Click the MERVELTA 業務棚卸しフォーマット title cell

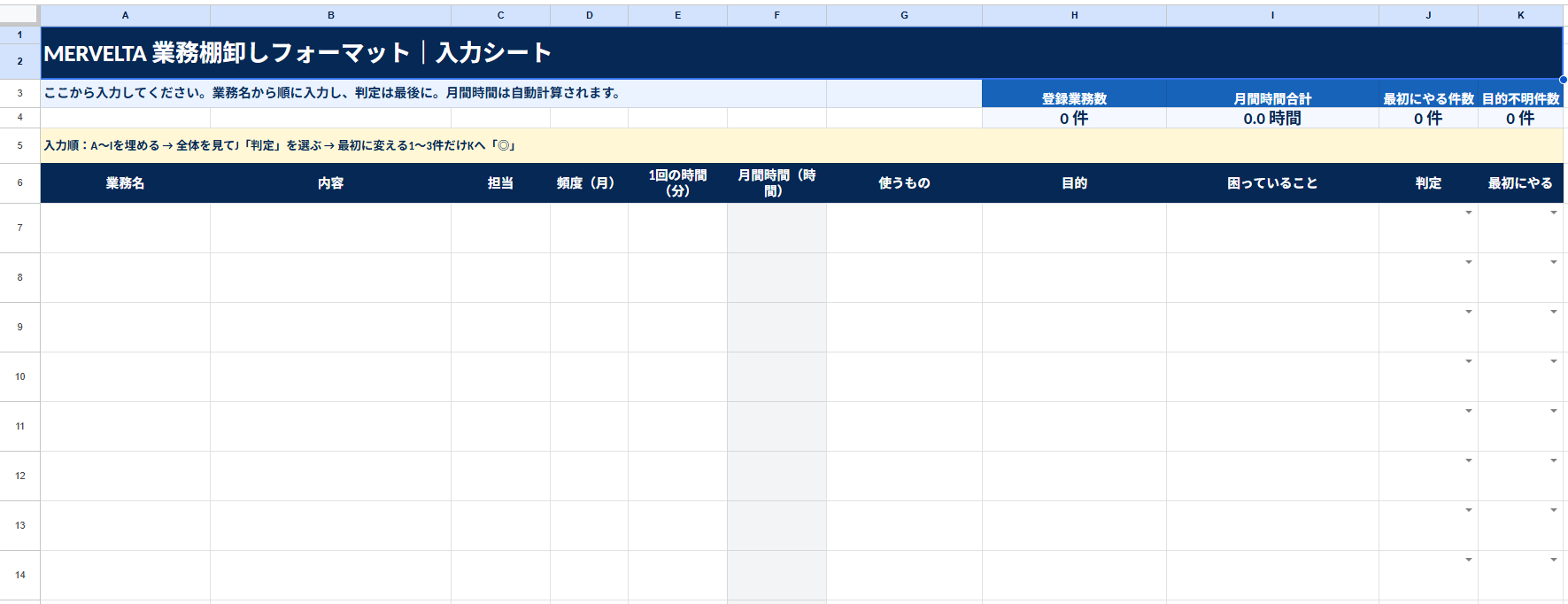coord(802,53)
